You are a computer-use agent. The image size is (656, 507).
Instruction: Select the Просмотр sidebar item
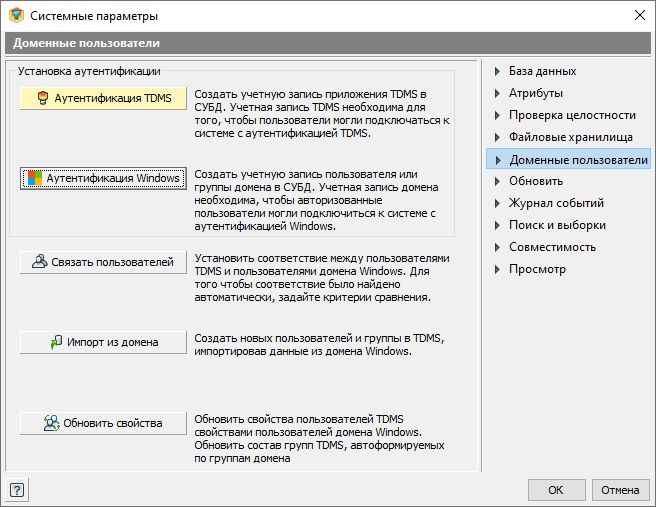point(537,269)
